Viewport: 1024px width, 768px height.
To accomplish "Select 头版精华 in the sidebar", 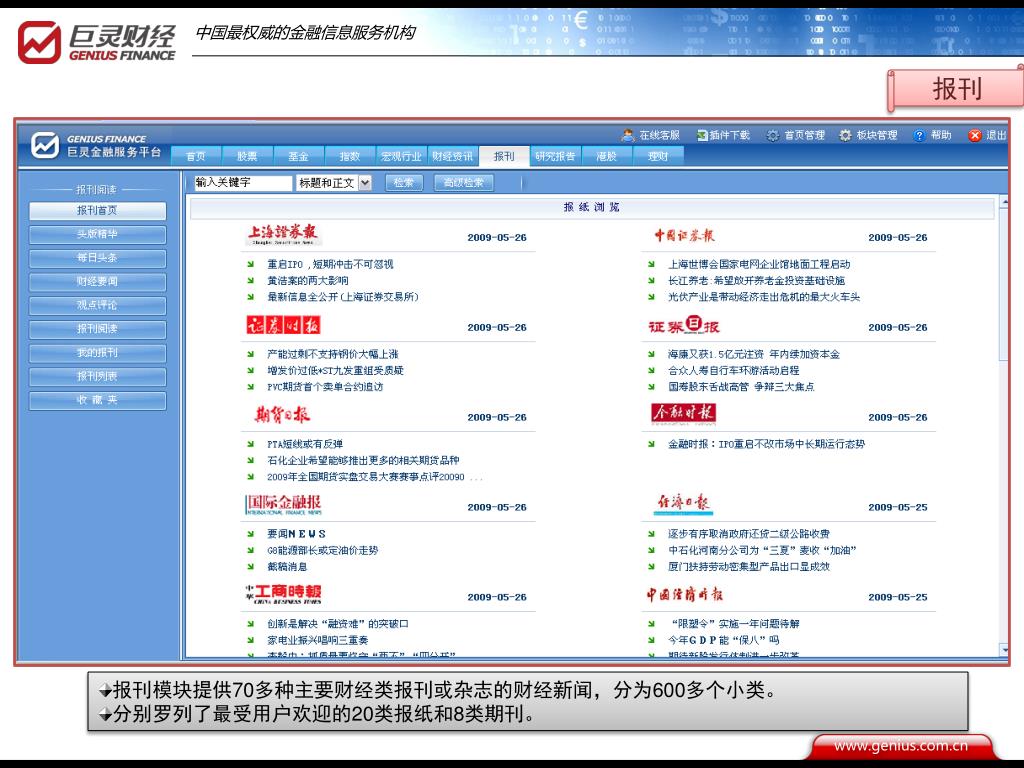I will [97, 234].
